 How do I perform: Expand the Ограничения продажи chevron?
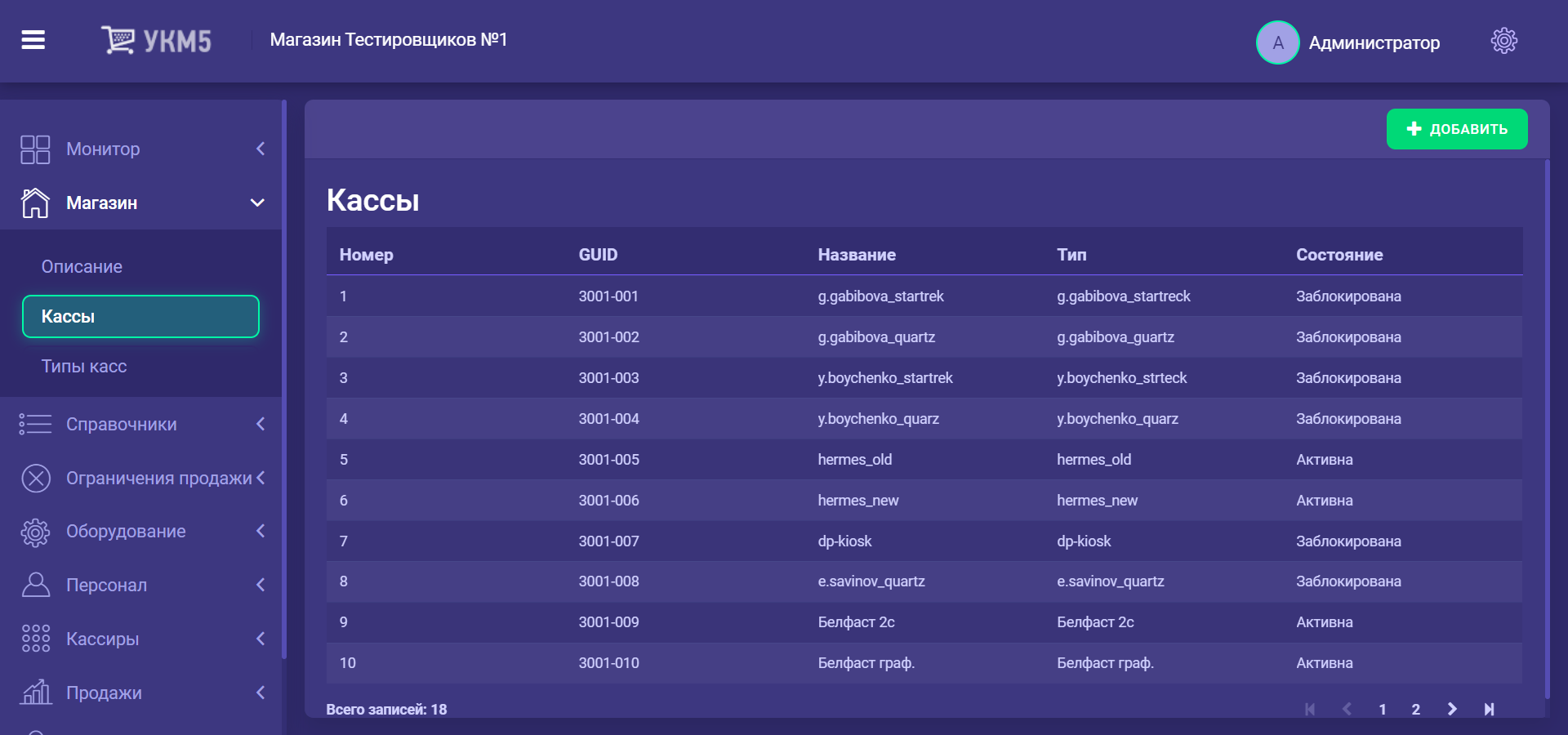pos(261,478)
